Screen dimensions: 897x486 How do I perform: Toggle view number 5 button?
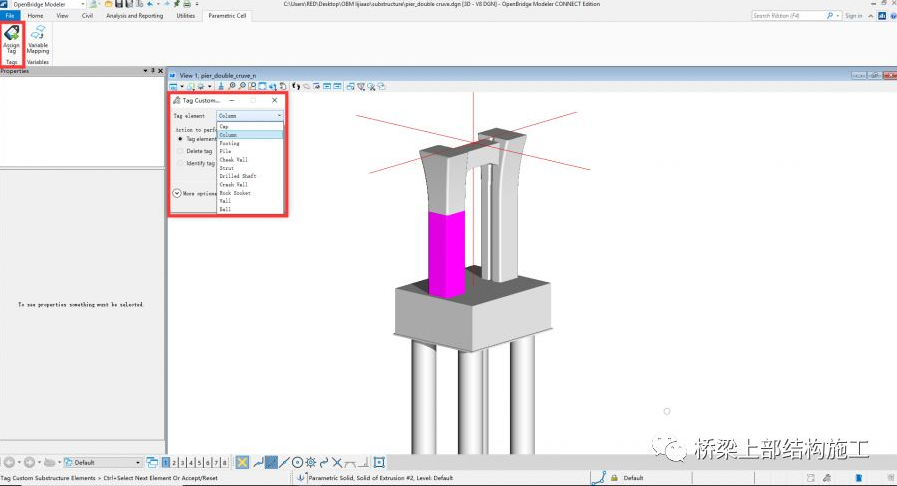pyautogui.click(x=199, y=462)
